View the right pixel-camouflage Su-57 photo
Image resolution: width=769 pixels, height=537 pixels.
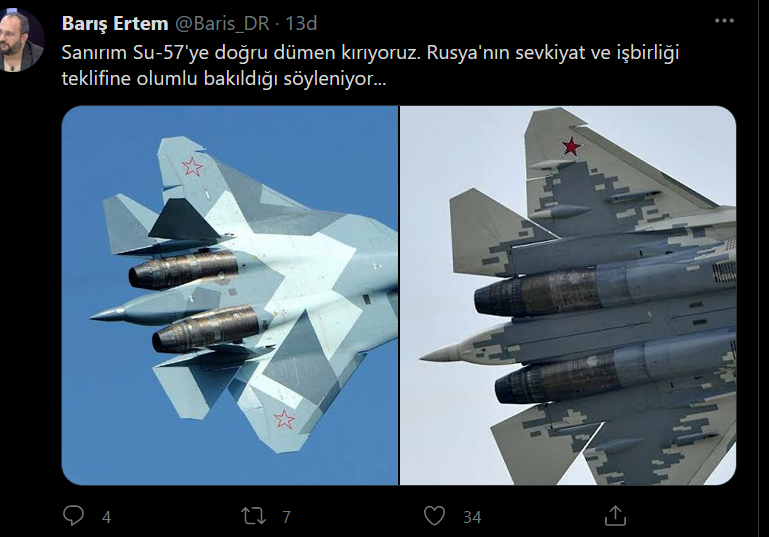568,295
